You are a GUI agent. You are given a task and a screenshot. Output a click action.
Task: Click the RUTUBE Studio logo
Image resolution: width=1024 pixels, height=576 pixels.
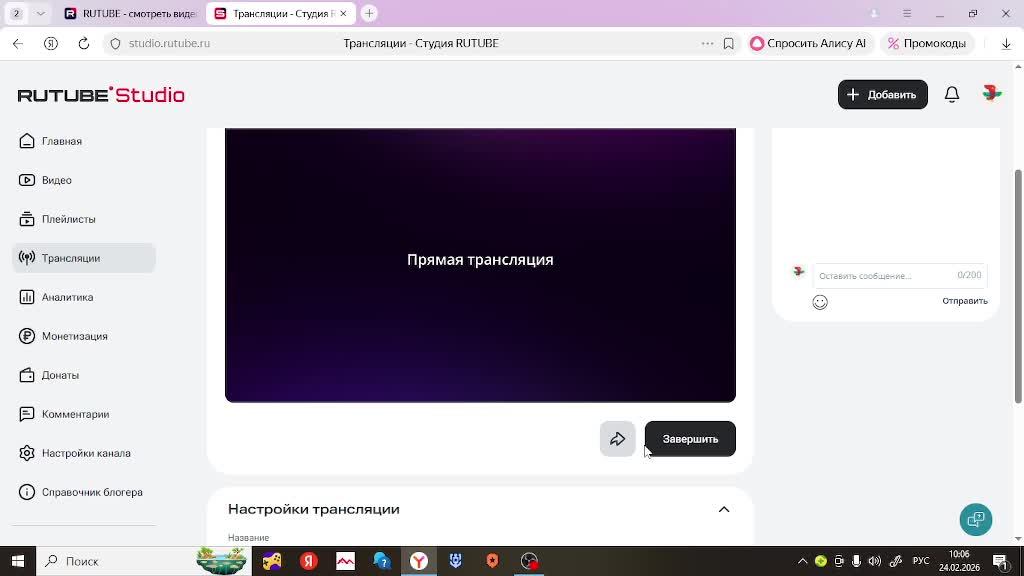(101, 95)
